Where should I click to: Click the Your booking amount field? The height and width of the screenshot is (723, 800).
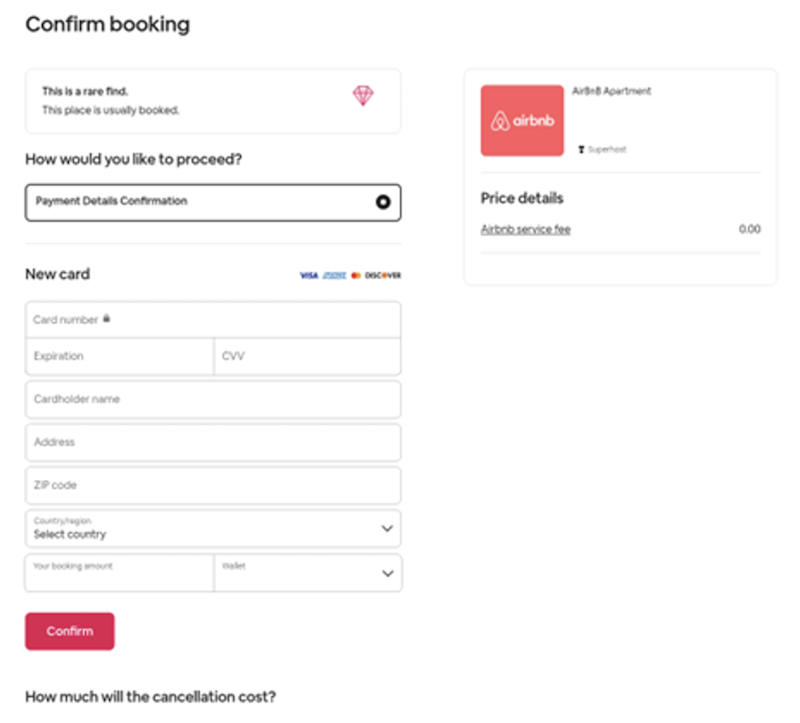(x=119, y=574)
